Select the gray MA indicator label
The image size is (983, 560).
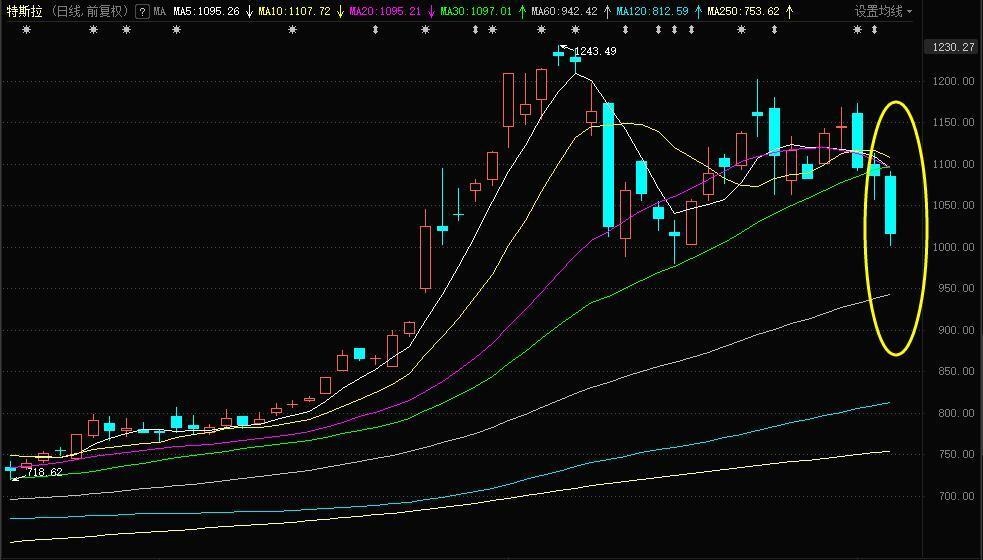(159, 12)
